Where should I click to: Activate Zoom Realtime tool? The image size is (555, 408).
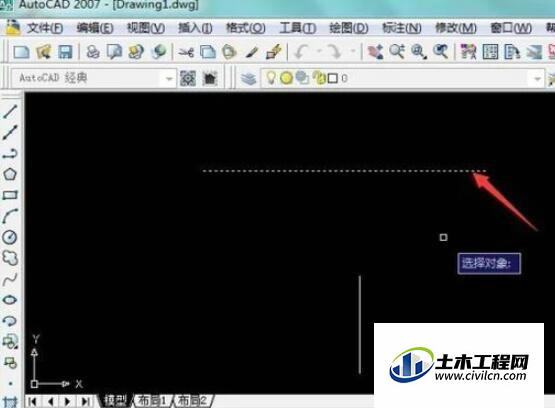(x=397, y=52)
